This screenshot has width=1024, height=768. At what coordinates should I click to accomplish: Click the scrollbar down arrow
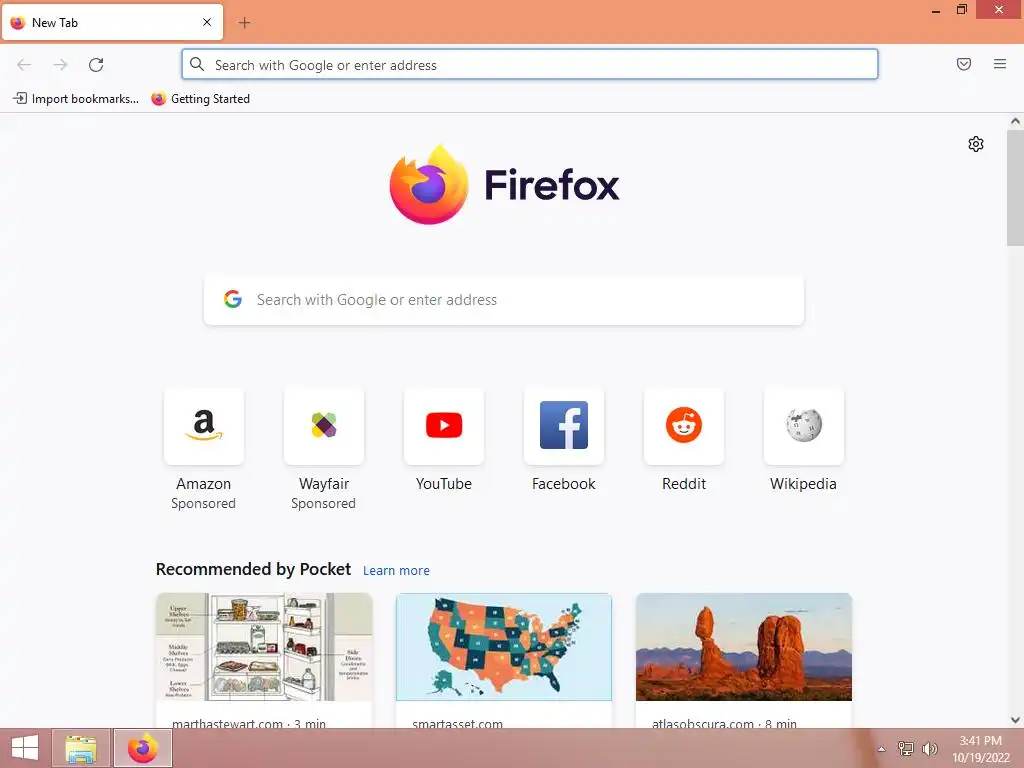(x=1015, y=720)
